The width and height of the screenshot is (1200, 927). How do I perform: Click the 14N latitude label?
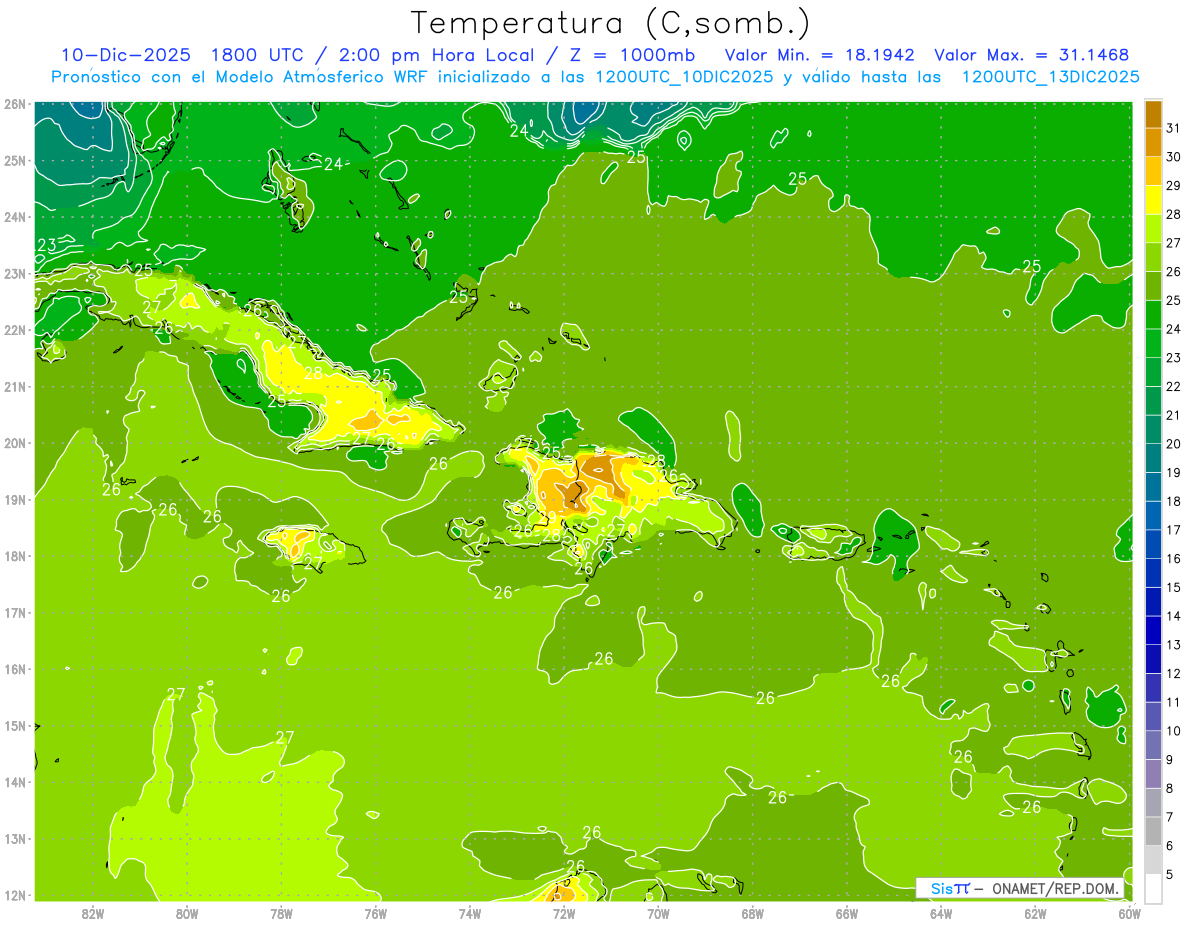tap(14, 782)
